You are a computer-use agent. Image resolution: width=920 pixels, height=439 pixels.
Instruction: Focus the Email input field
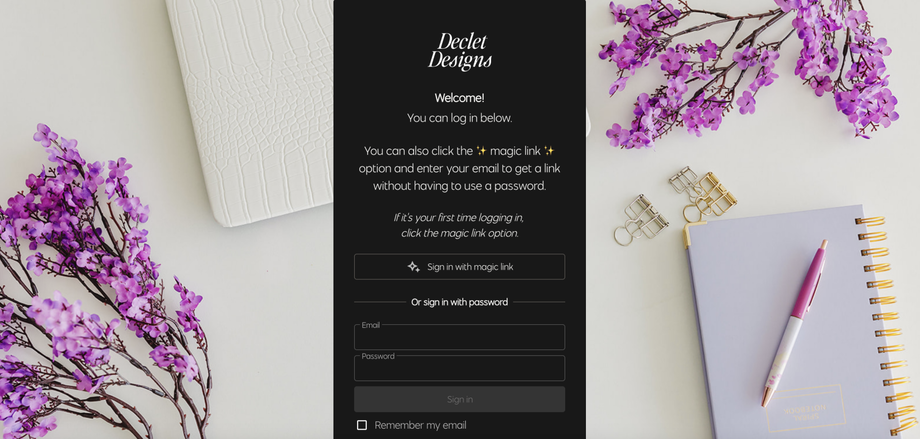[x=459, y=337]
